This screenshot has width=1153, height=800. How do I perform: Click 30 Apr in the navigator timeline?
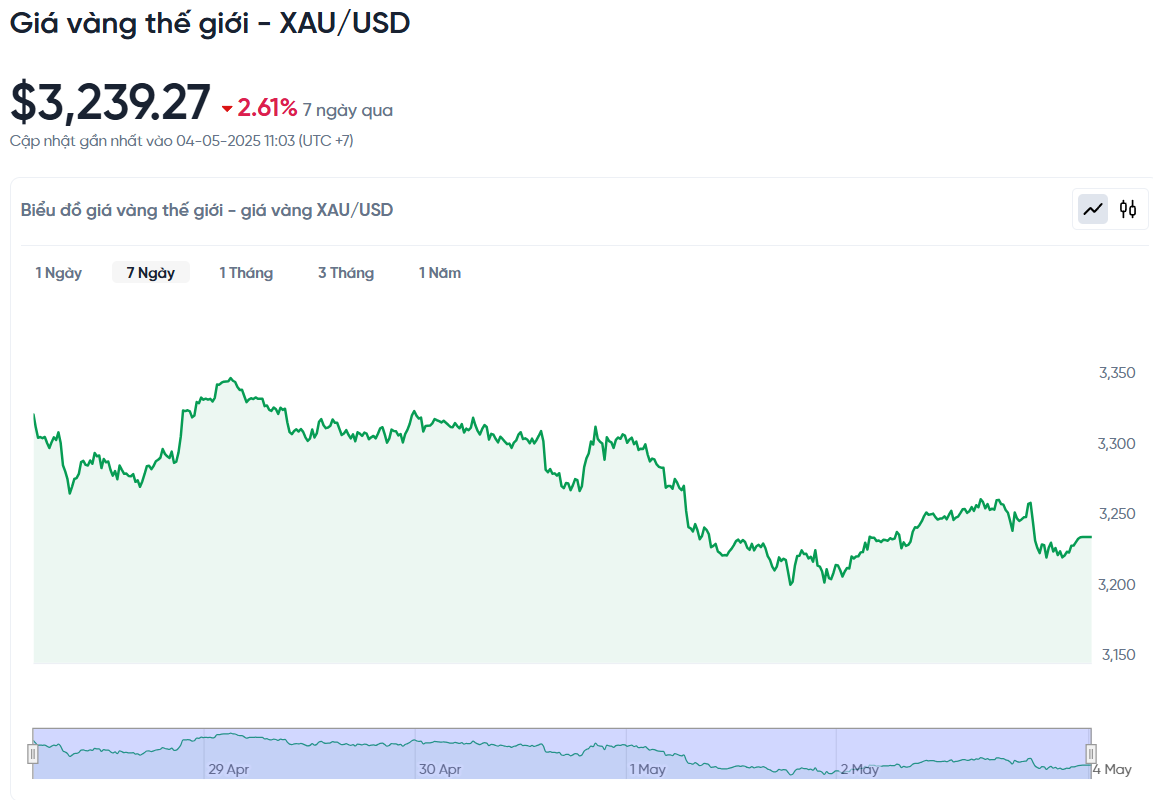(x=440, y=769)
